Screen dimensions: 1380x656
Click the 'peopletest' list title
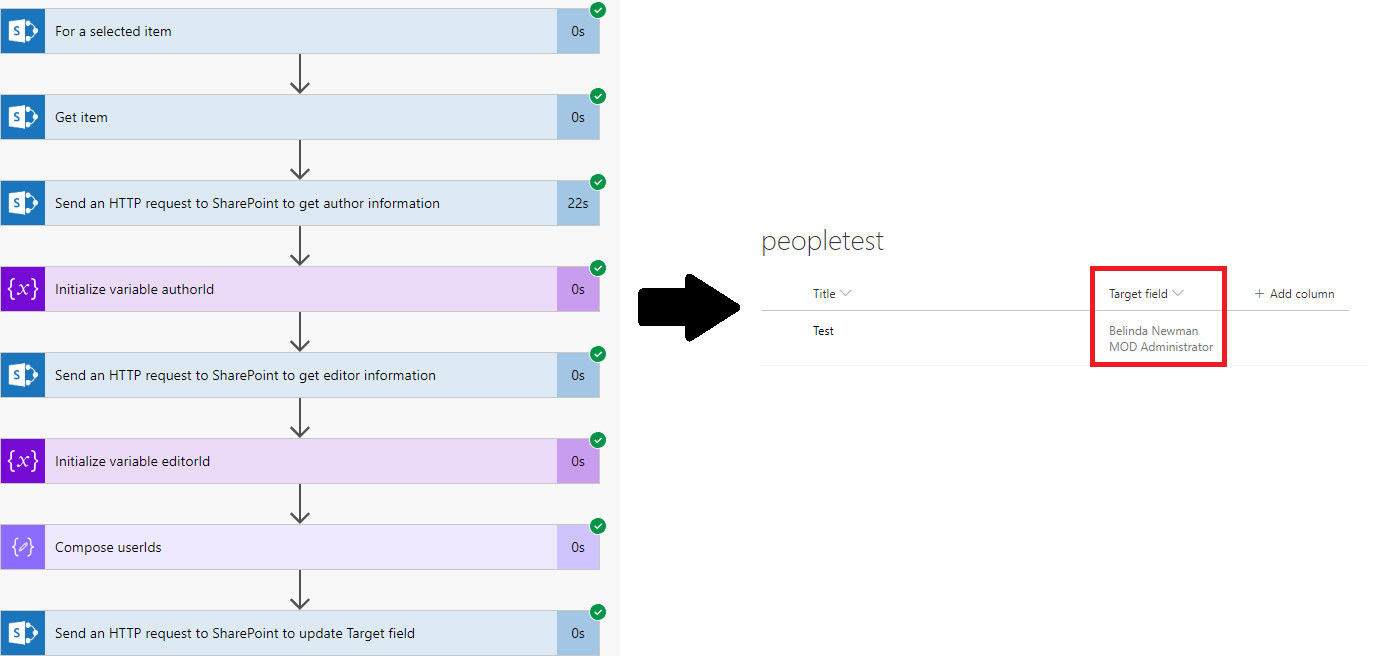click(822, 240)
